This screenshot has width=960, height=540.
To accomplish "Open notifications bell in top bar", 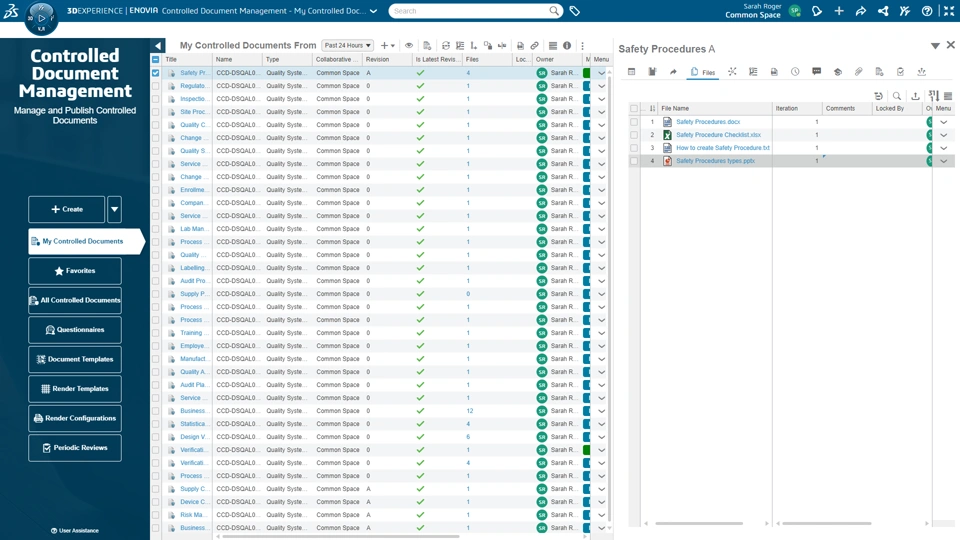I will [817, 11].
